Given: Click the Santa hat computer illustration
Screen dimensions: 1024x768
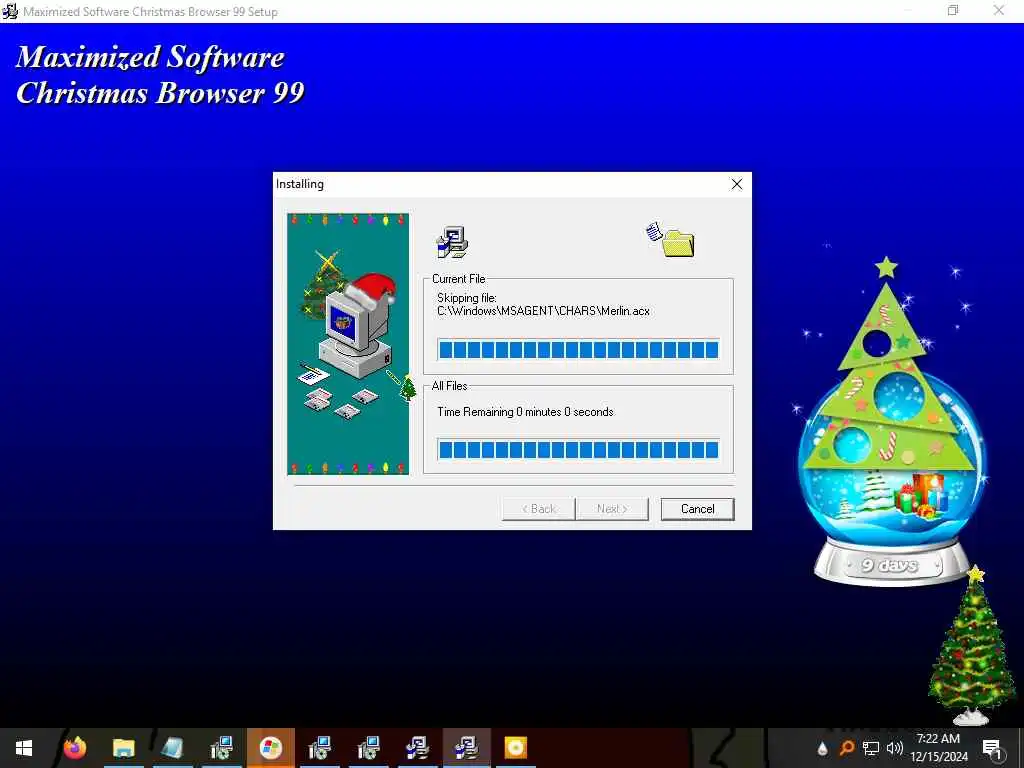Looking at the screenshot, I should coord(348,344).
